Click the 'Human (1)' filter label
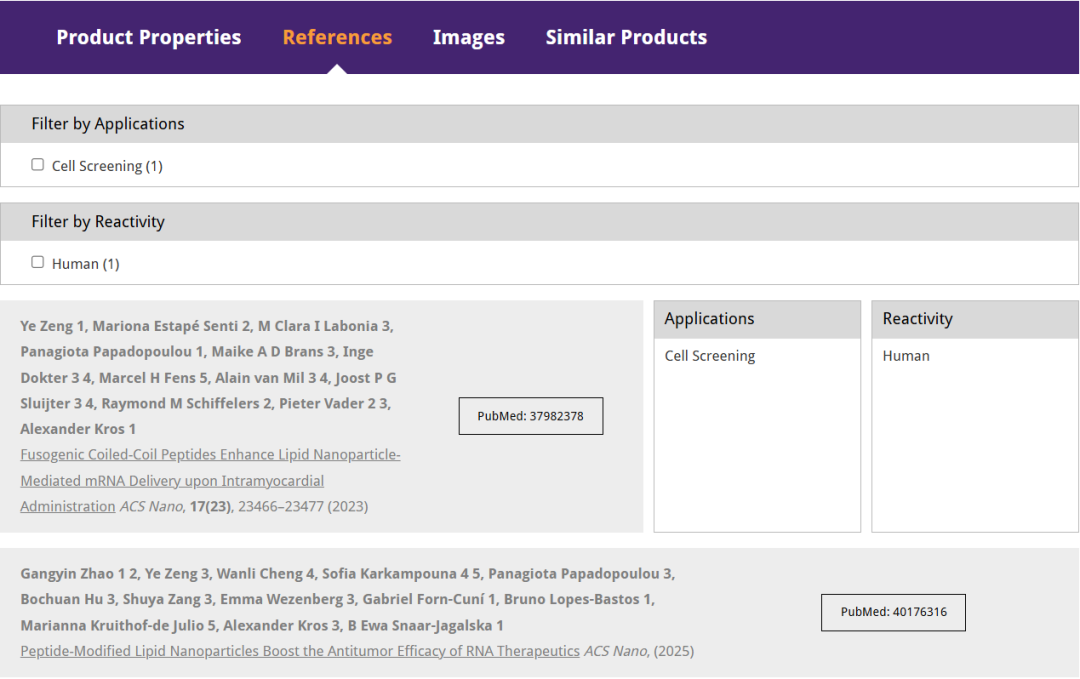This screenshot has width=1080, height=679. (x=85, y=264)
